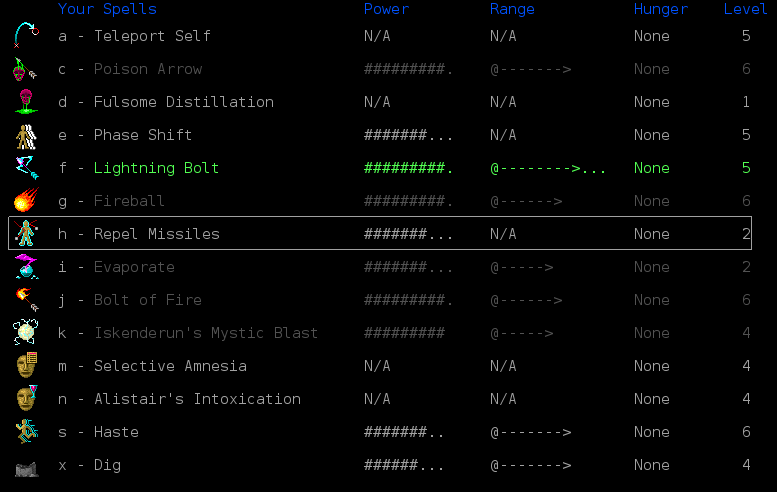Image resolution: width=777 pixels, height=492 pixels.
Task: Click the 'Hunger' column header
Action: [x=660, y=9]
